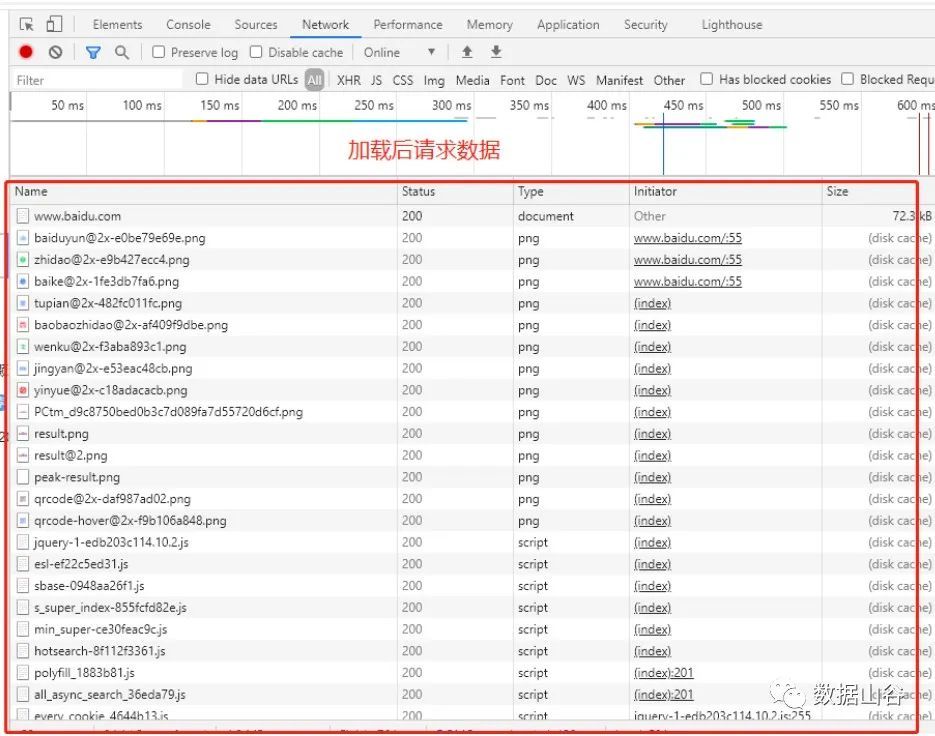Filter requests by JS
This screenshot has height=736, width=935.
point(376,80)
